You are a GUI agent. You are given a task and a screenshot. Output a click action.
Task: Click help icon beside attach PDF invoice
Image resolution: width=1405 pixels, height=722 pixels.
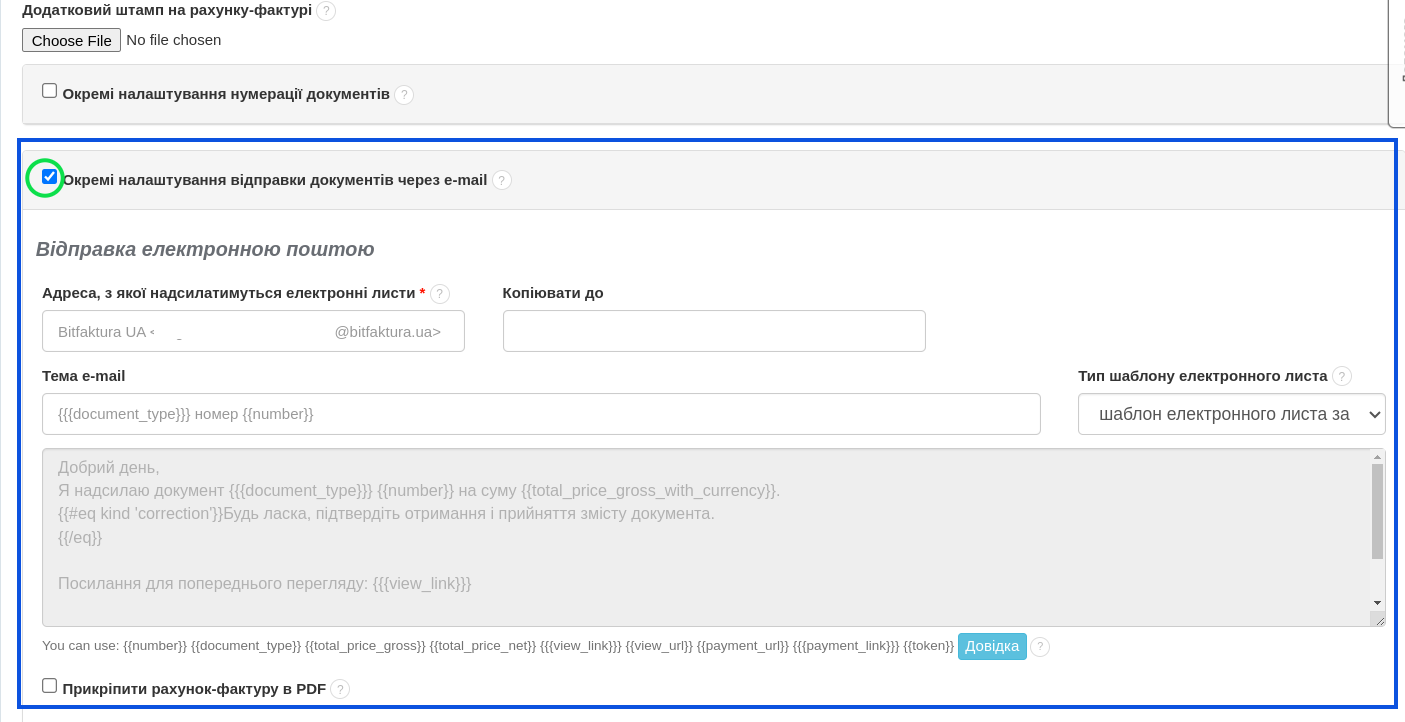pyautogui.click(x=340, y=689)
